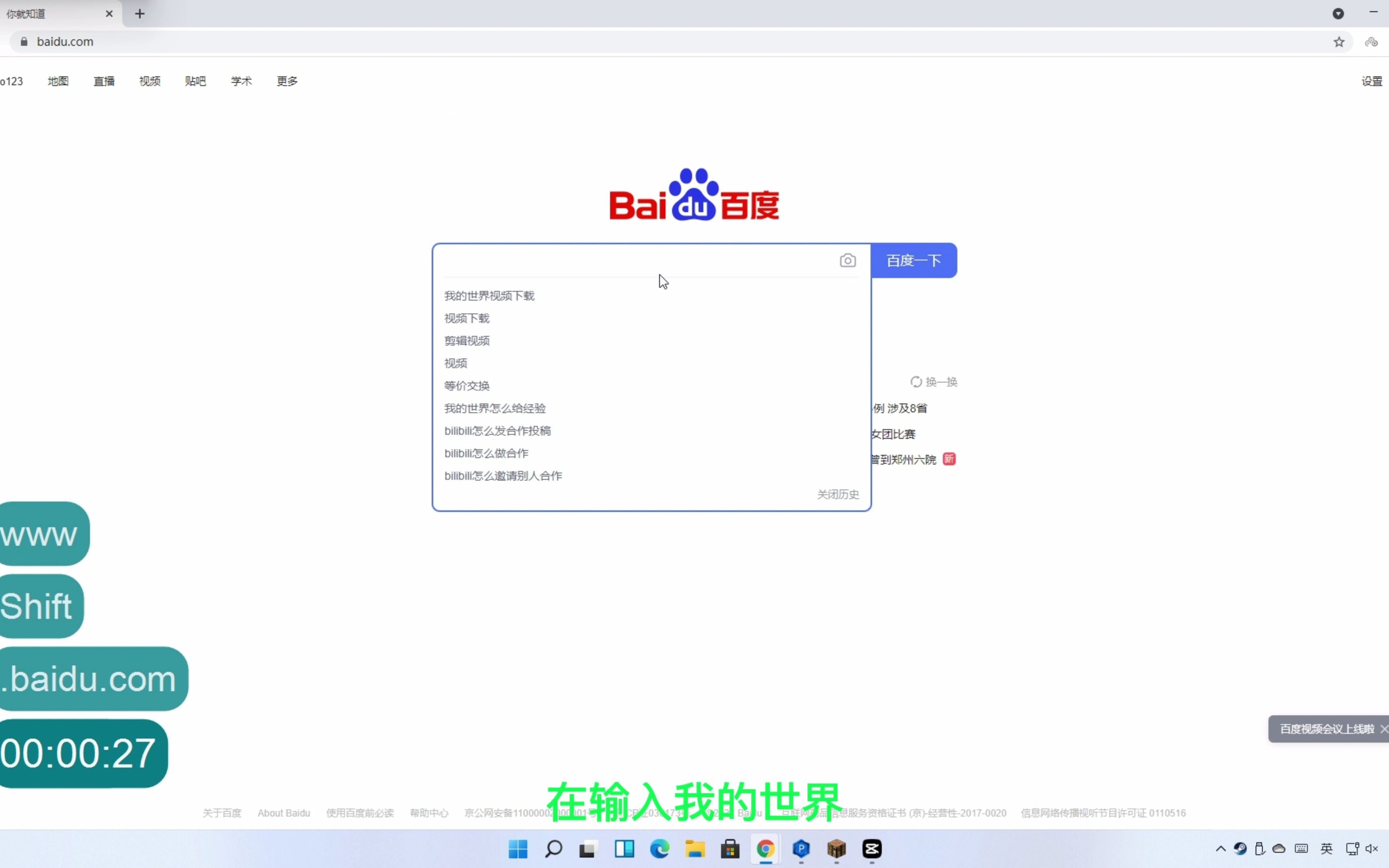Open the Steam tray icon
This screenshot has width=1389, height=868.
coord(1240,849)
